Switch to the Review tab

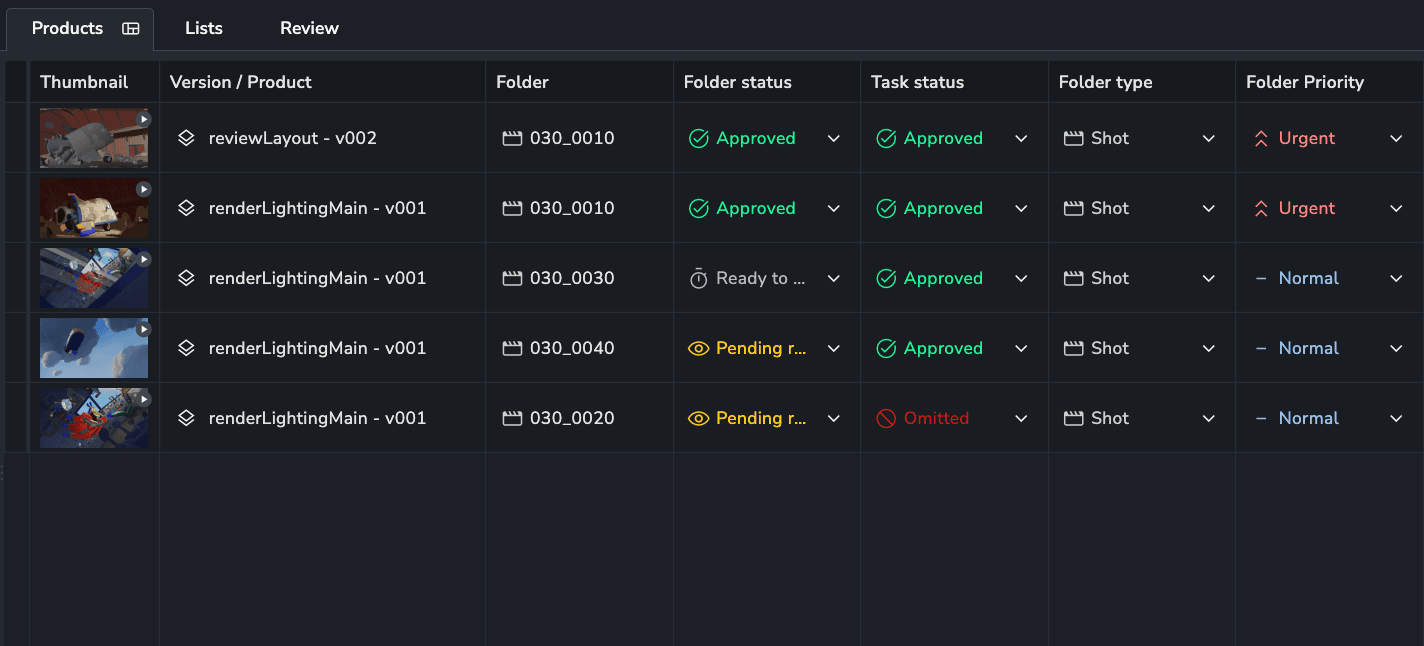tap(309, 28)
